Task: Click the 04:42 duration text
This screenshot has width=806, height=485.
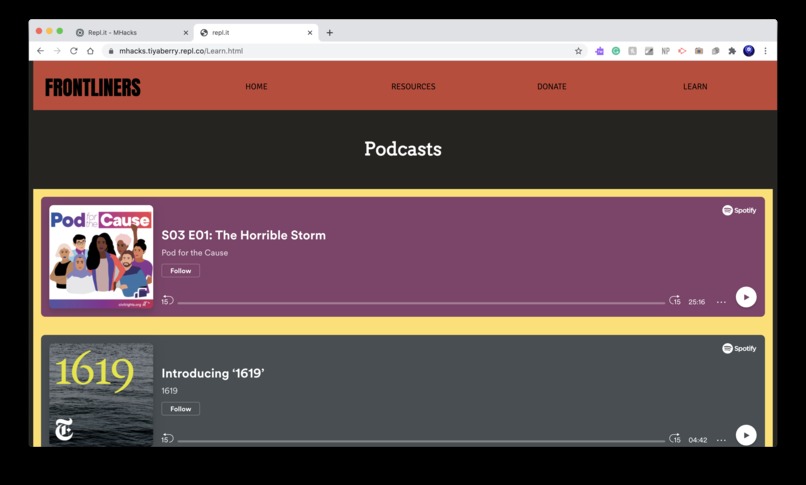Action: click(x=698, y=440)
